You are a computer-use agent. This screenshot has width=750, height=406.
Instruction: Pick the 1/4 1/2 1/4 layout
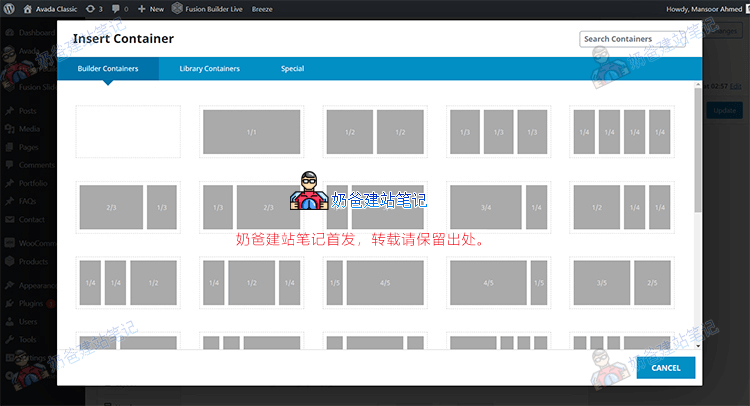[251, 282]
